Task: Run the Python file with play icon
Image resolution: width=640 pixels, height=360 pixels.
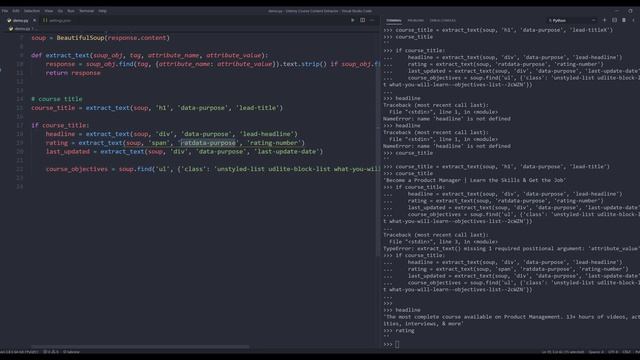Action: (x=353, y=20)
